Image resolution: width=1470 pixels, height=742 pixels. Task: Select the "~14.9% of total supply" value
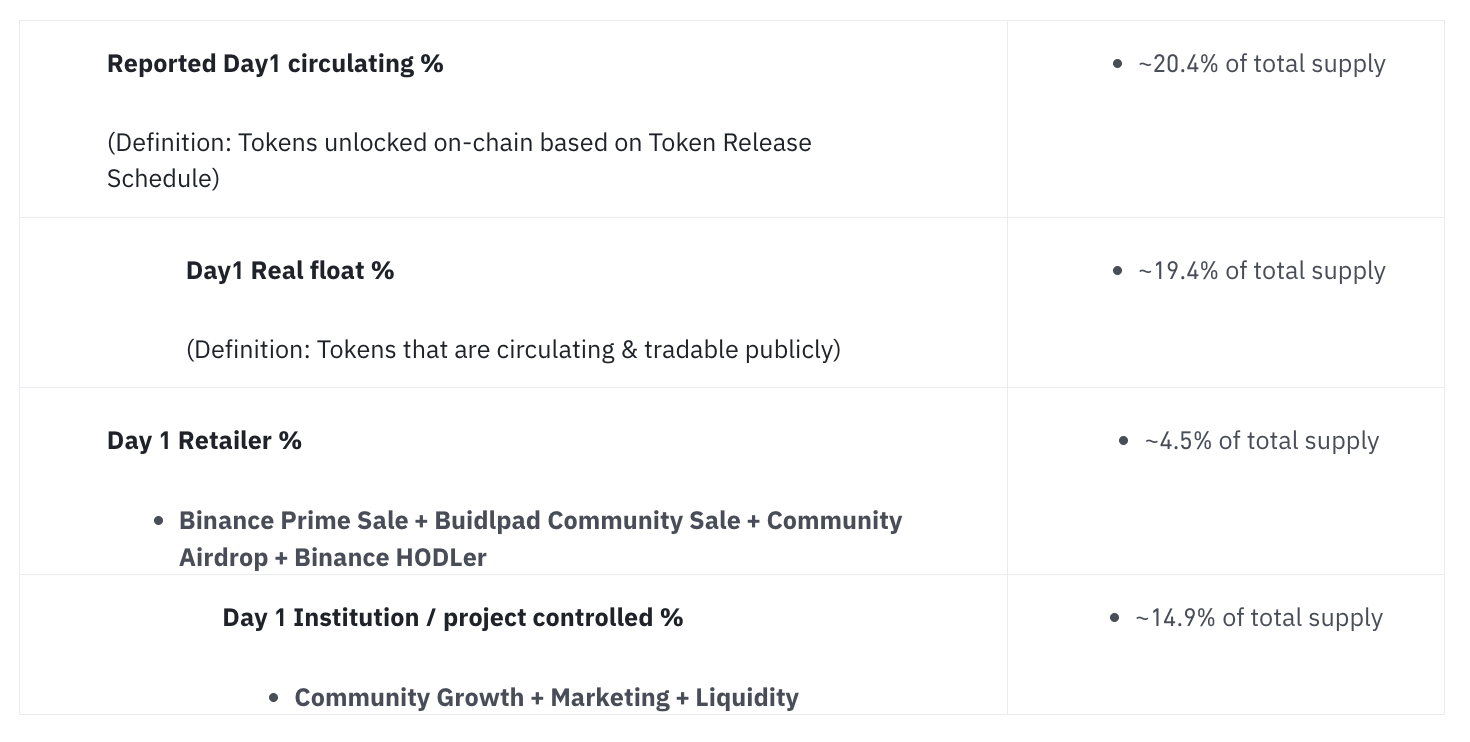pyautogui.click(x=1258, y=618)
